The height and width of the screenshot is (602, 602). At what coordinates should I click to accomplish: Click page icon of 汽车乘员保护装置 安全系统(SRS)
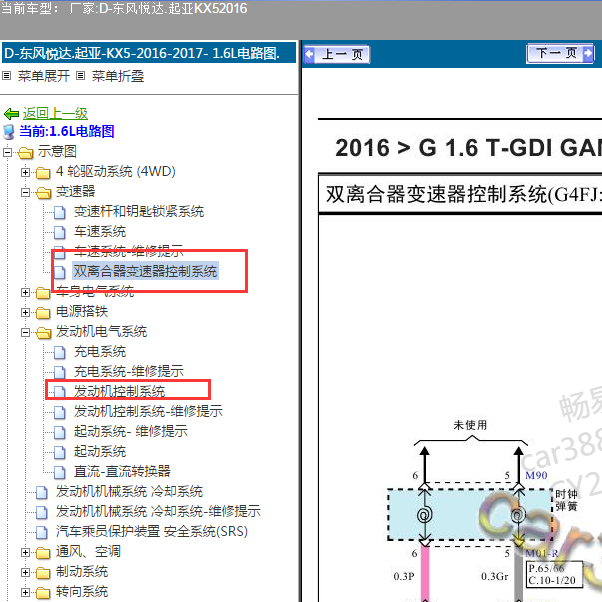41,532
